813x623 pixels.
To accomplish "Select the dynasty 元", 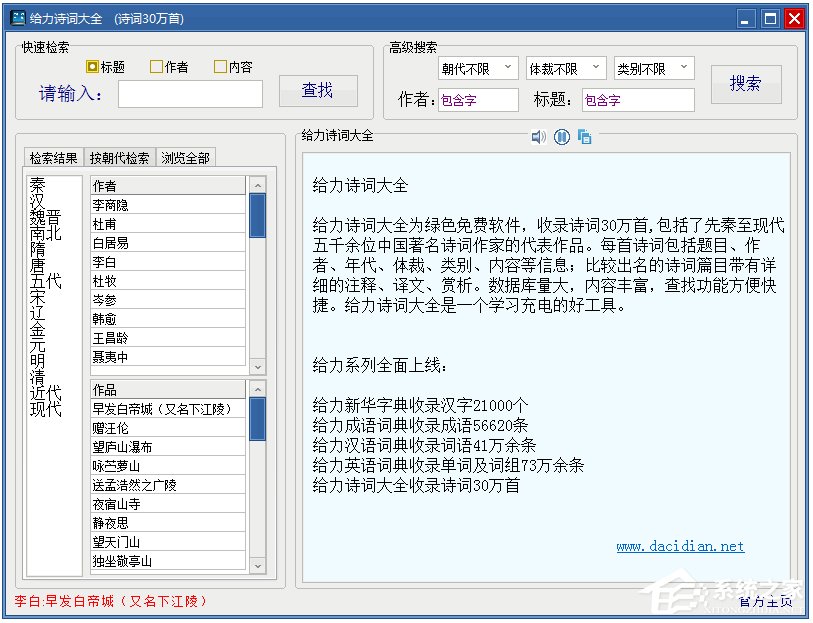I will click(x=38, y=345).
